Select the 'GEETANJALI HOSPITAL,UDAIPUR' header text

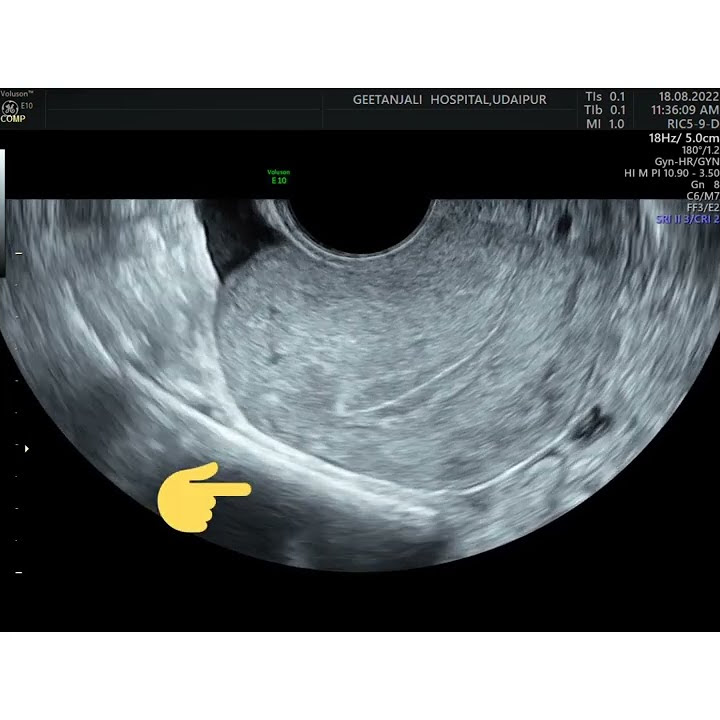coord(450,100)
